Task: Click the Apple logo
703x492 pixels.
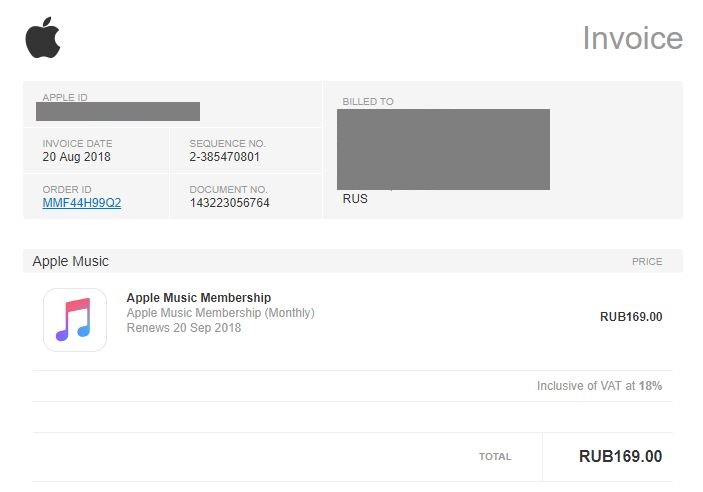Action: pos(43,39)
